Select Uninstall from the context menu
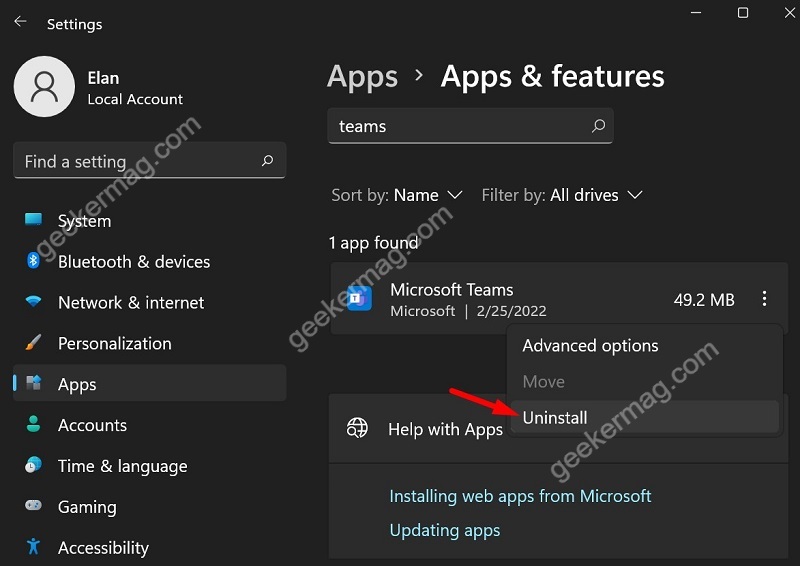Screen dimensions: 800x566 click(645, 417)
